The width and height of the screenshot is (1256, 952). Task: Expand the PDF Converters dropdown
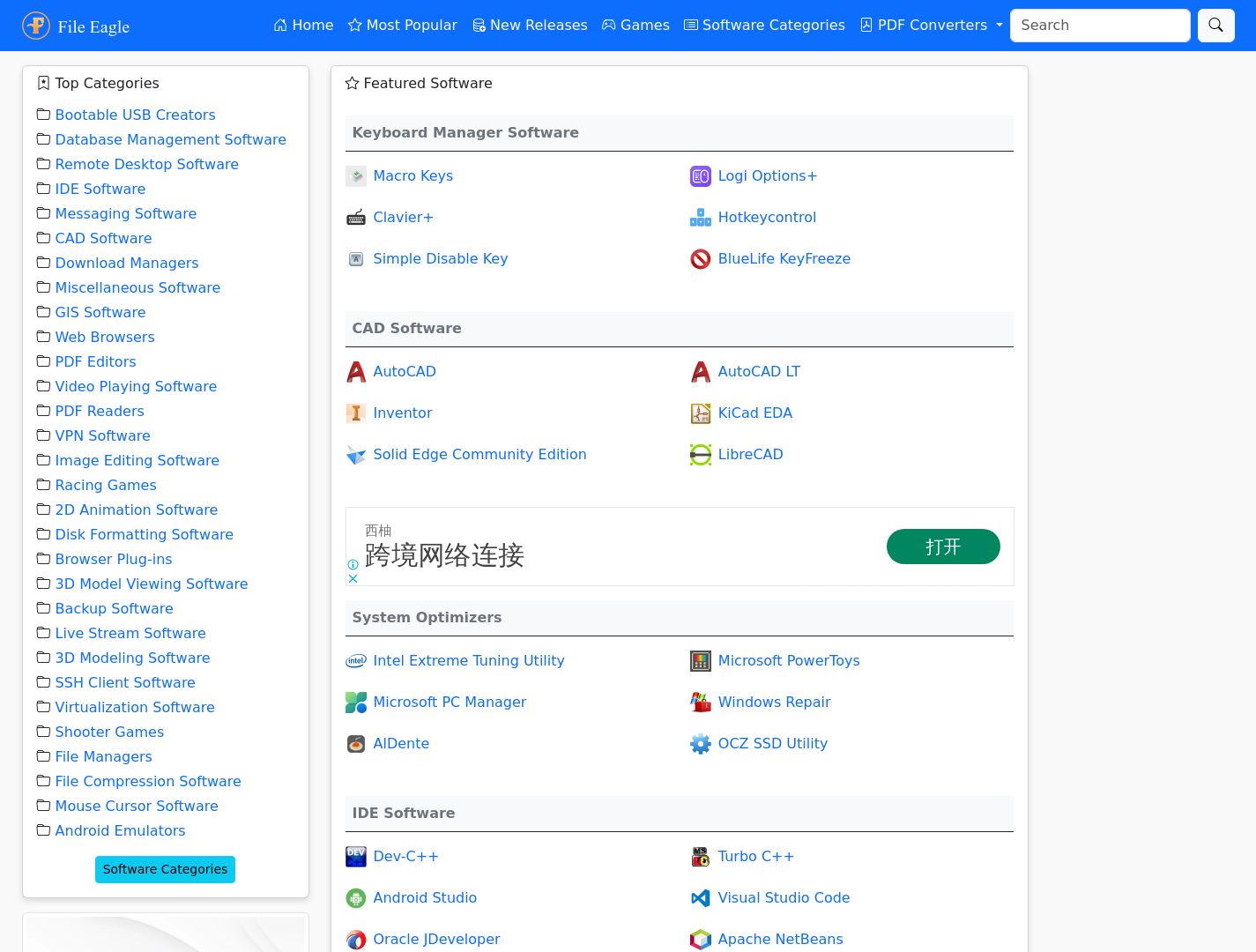(932, 26)
